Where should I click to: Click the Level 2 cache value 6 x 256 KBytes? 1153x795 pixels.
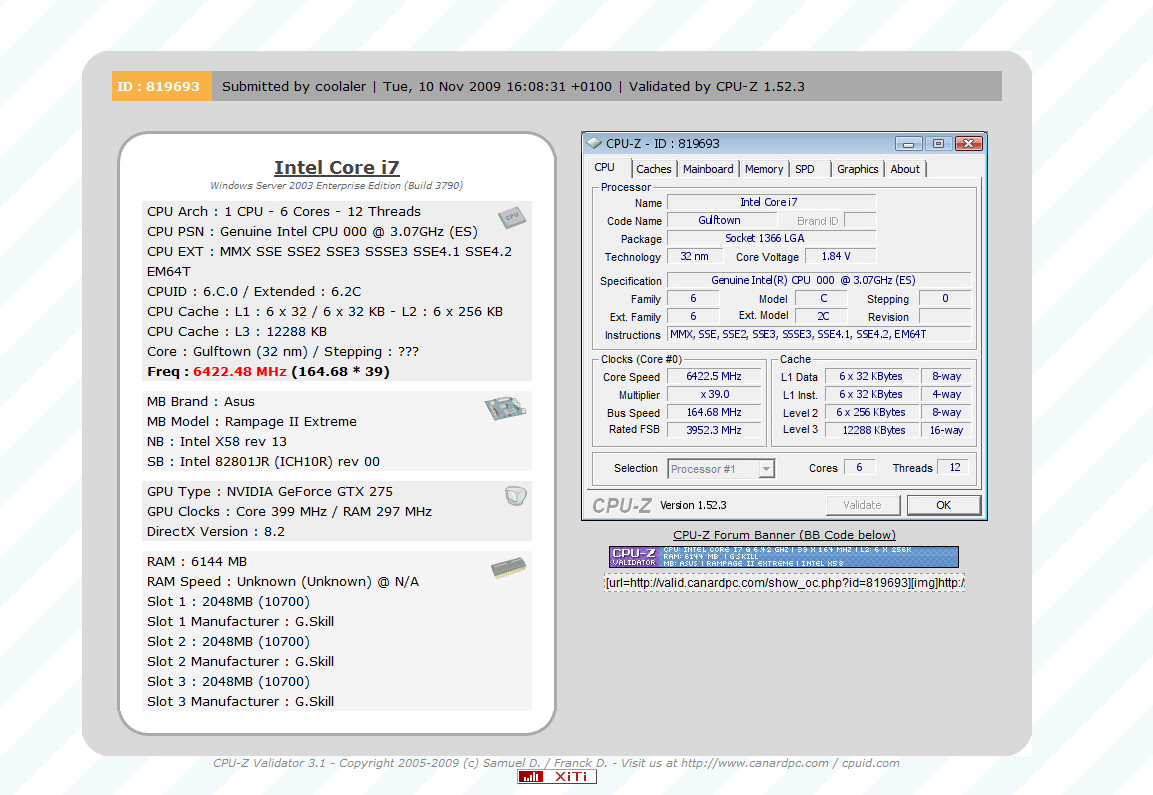(872, 413)
